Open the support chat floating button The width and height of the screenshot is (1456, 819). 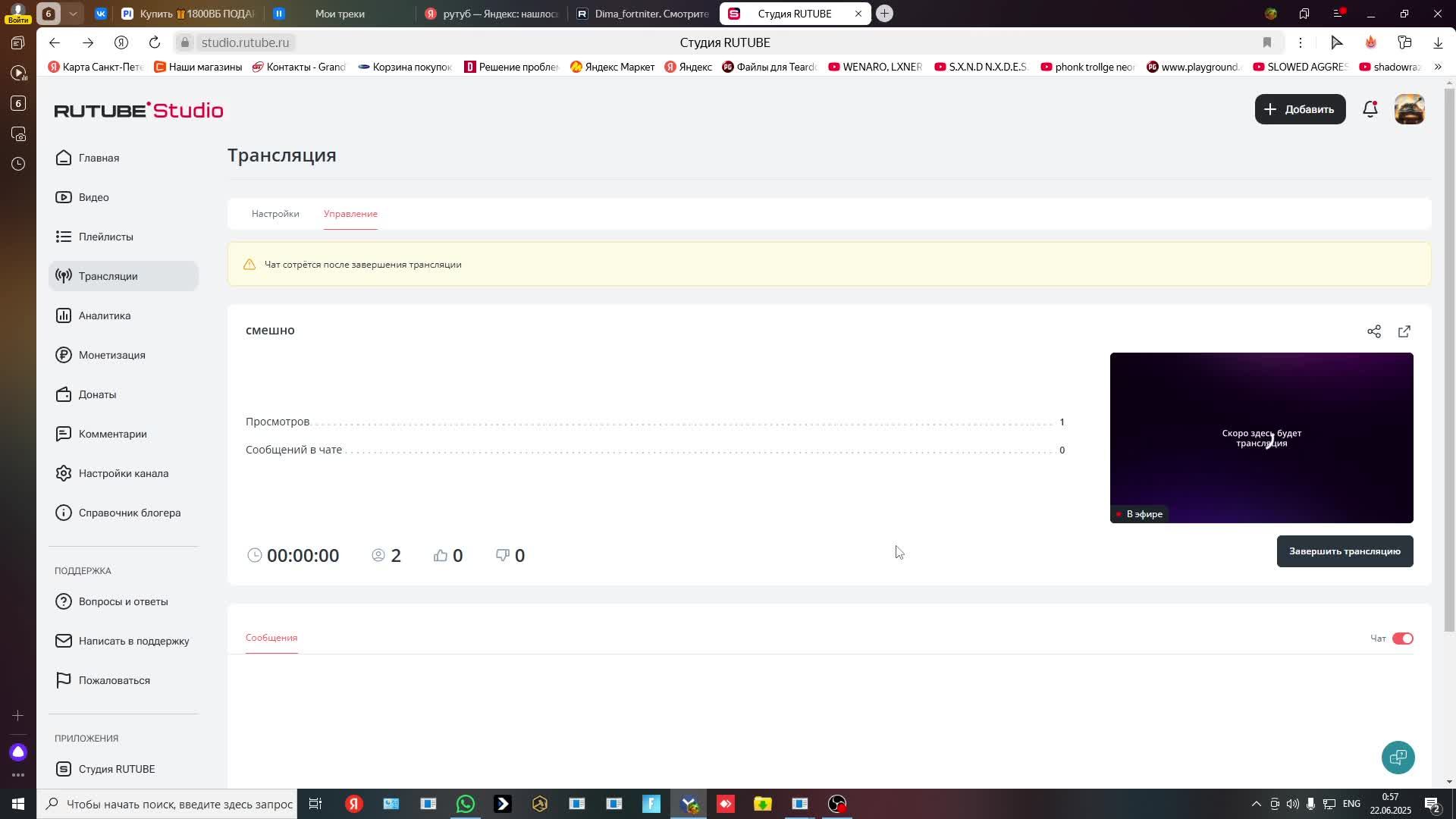pyautogui.click(x=1398, y=757)
